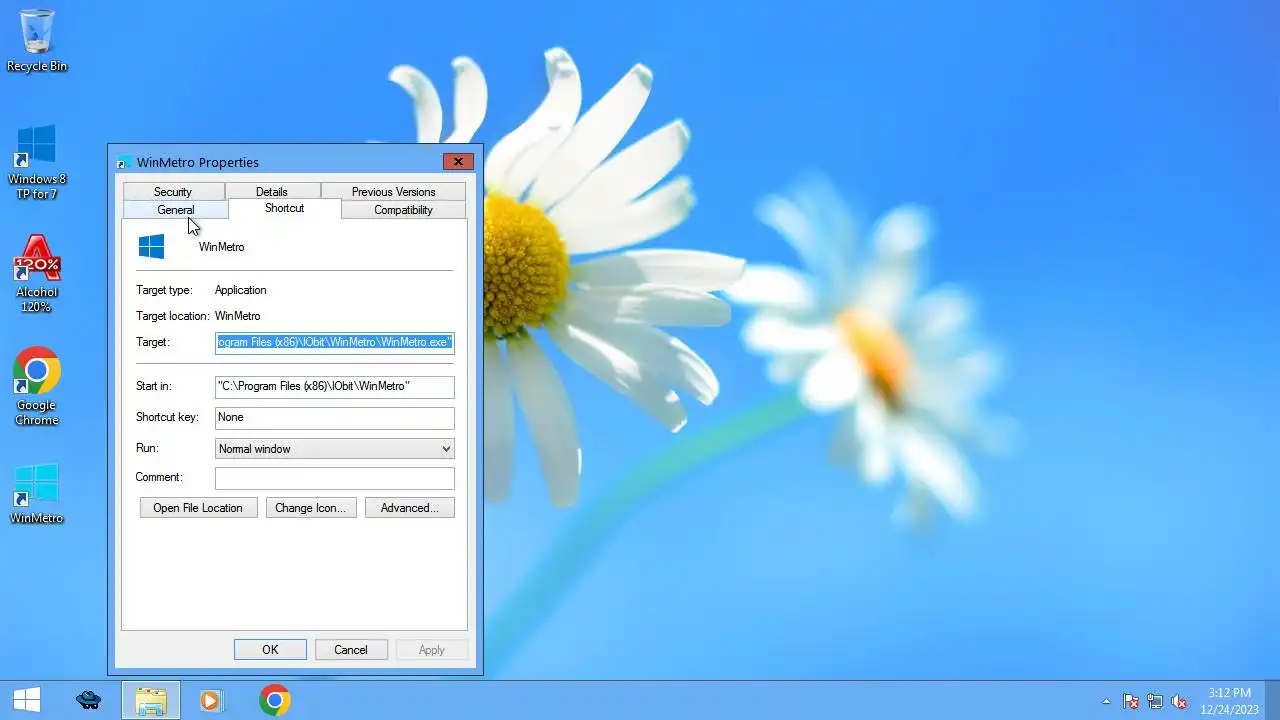
Task: Close the WinMetro Properties window
Action: pyautogui.click(x=458, y=162)
